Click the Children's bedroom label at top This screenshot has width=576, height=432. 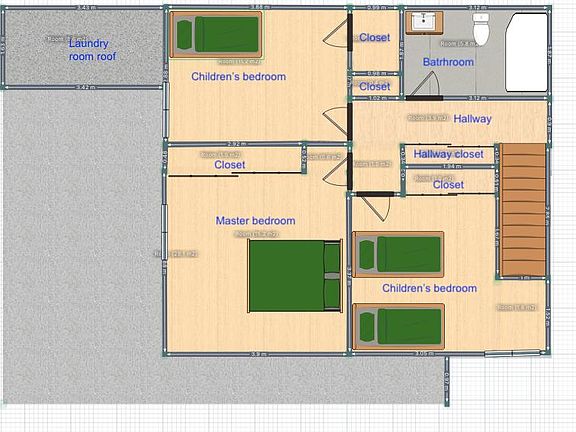coord(238,76)
